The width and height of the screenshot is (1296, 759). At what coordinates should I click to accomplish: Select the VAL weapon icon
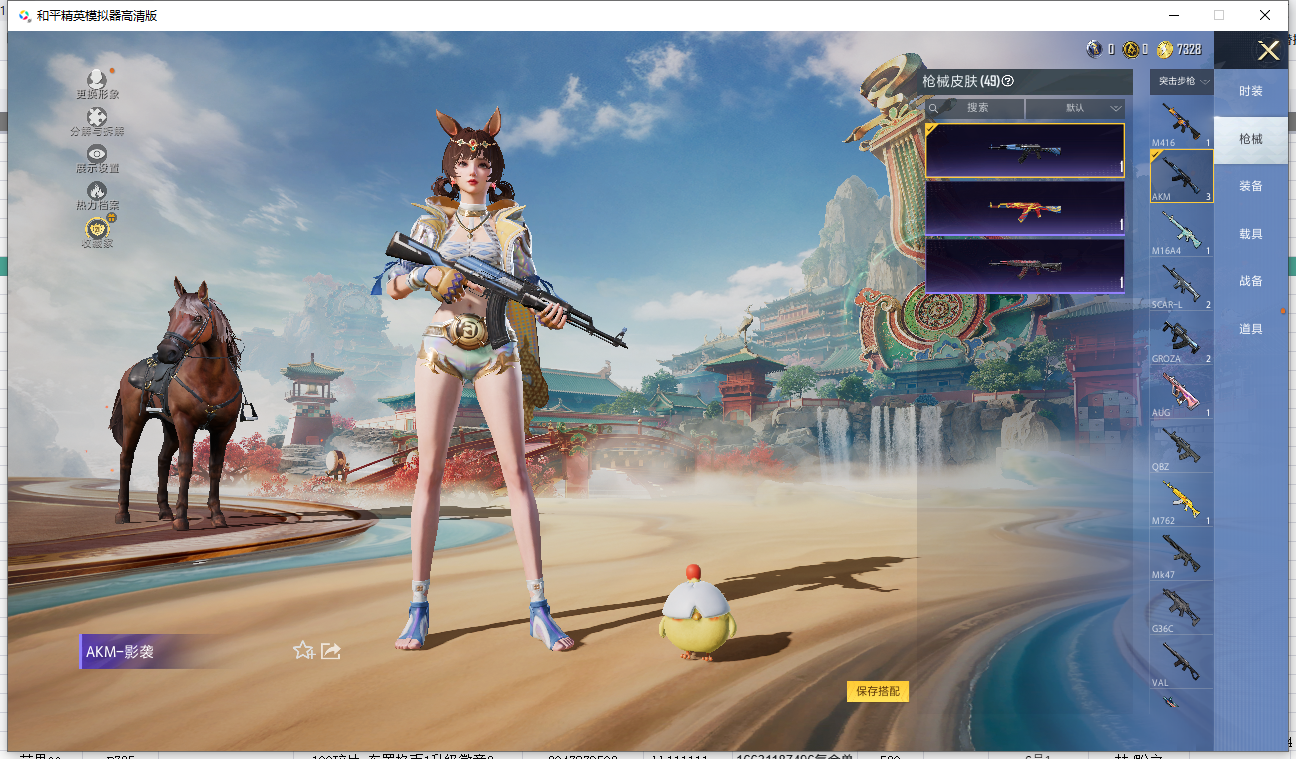(x=1181, y=662)
